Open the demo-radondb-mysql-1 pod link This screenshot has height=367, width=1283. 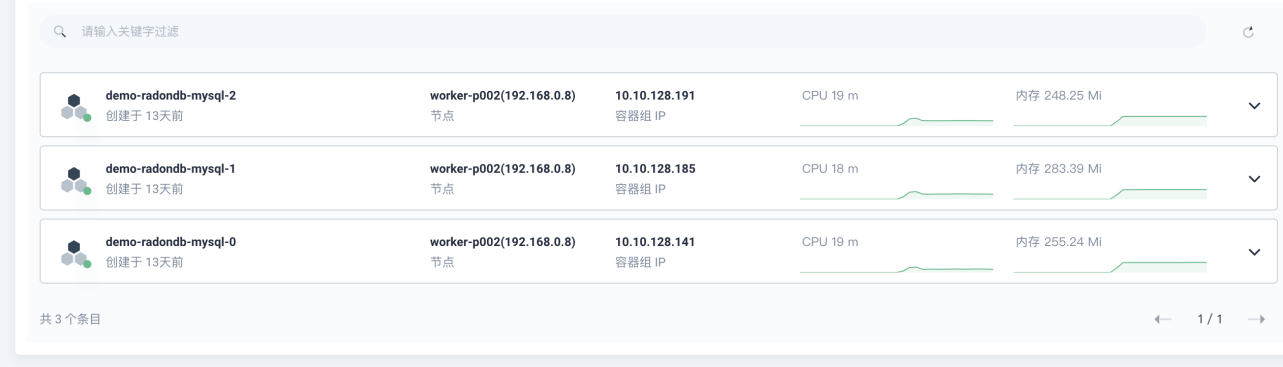[x=171, y=169]
